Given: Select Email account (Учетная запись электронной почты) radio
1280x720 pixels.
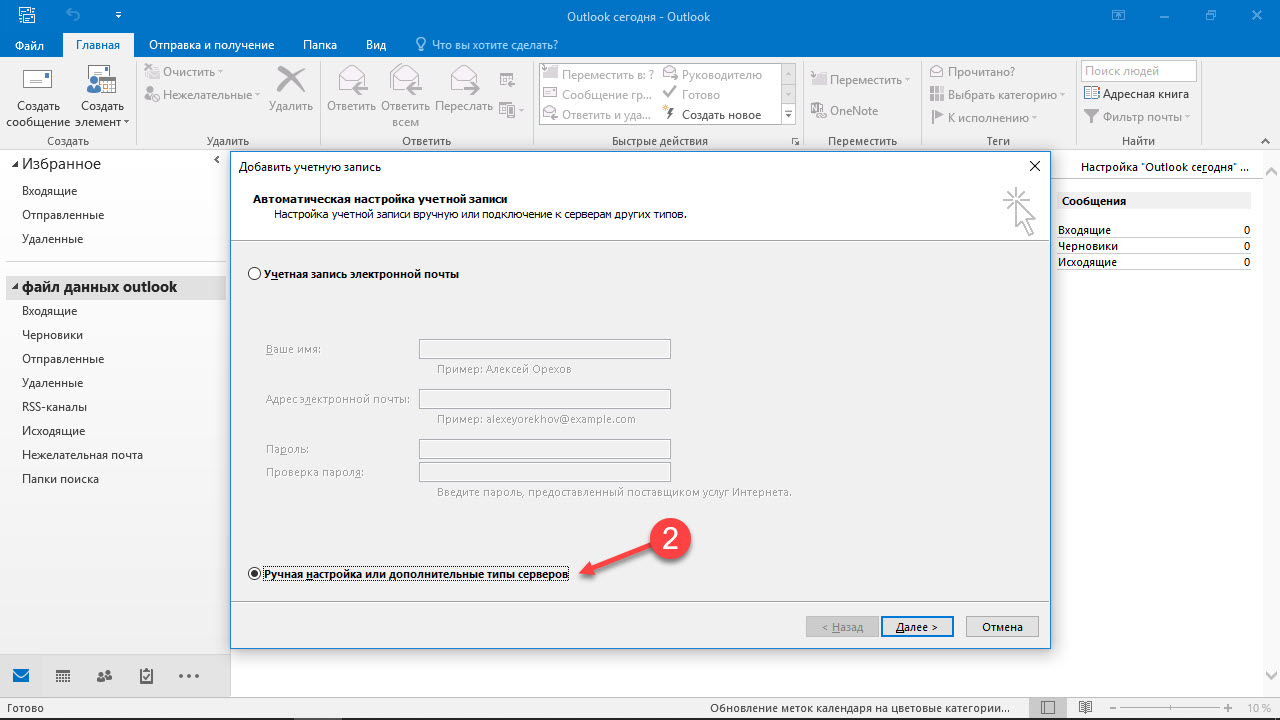Looking at the screenshot, I should [x=255, y=274].
